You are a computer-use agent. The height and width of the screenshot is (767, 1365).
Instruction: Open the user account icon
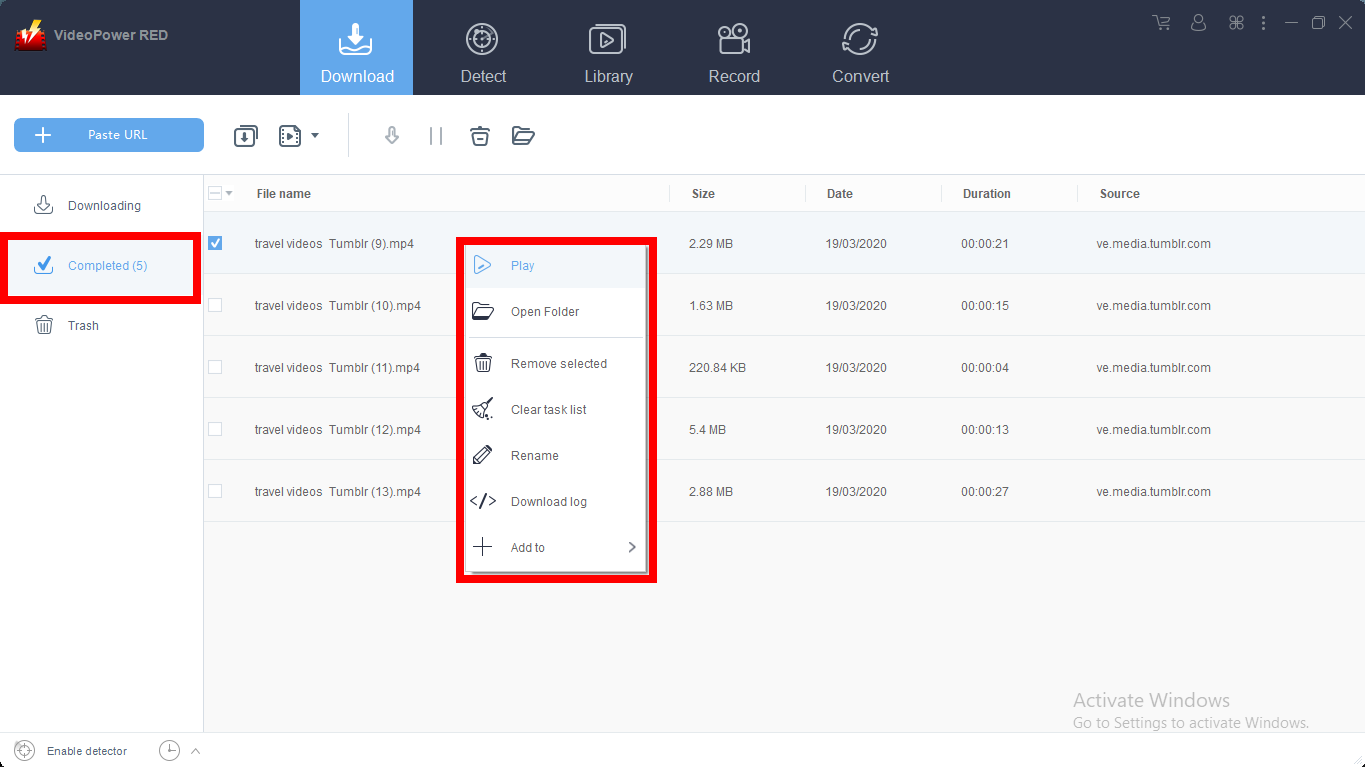coord(1199,22)
